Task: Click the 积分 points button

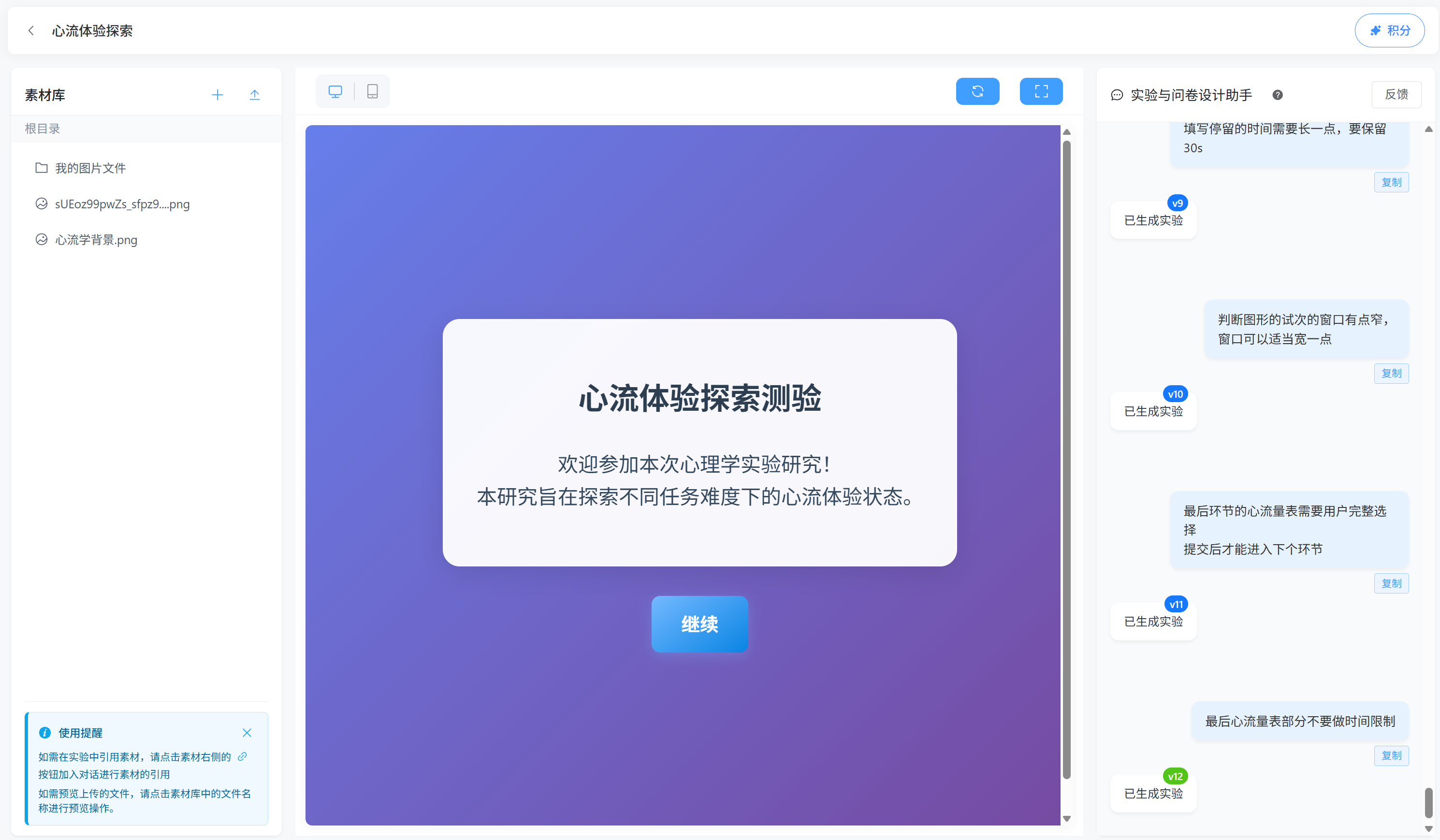Action: point(1390,30)
